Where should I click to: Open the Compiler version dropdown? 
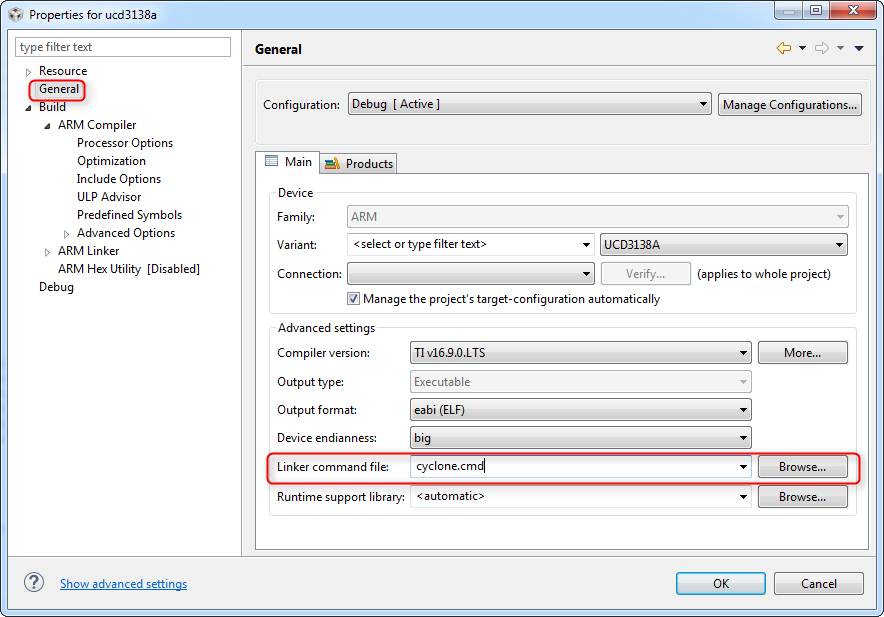click(581, 353)
